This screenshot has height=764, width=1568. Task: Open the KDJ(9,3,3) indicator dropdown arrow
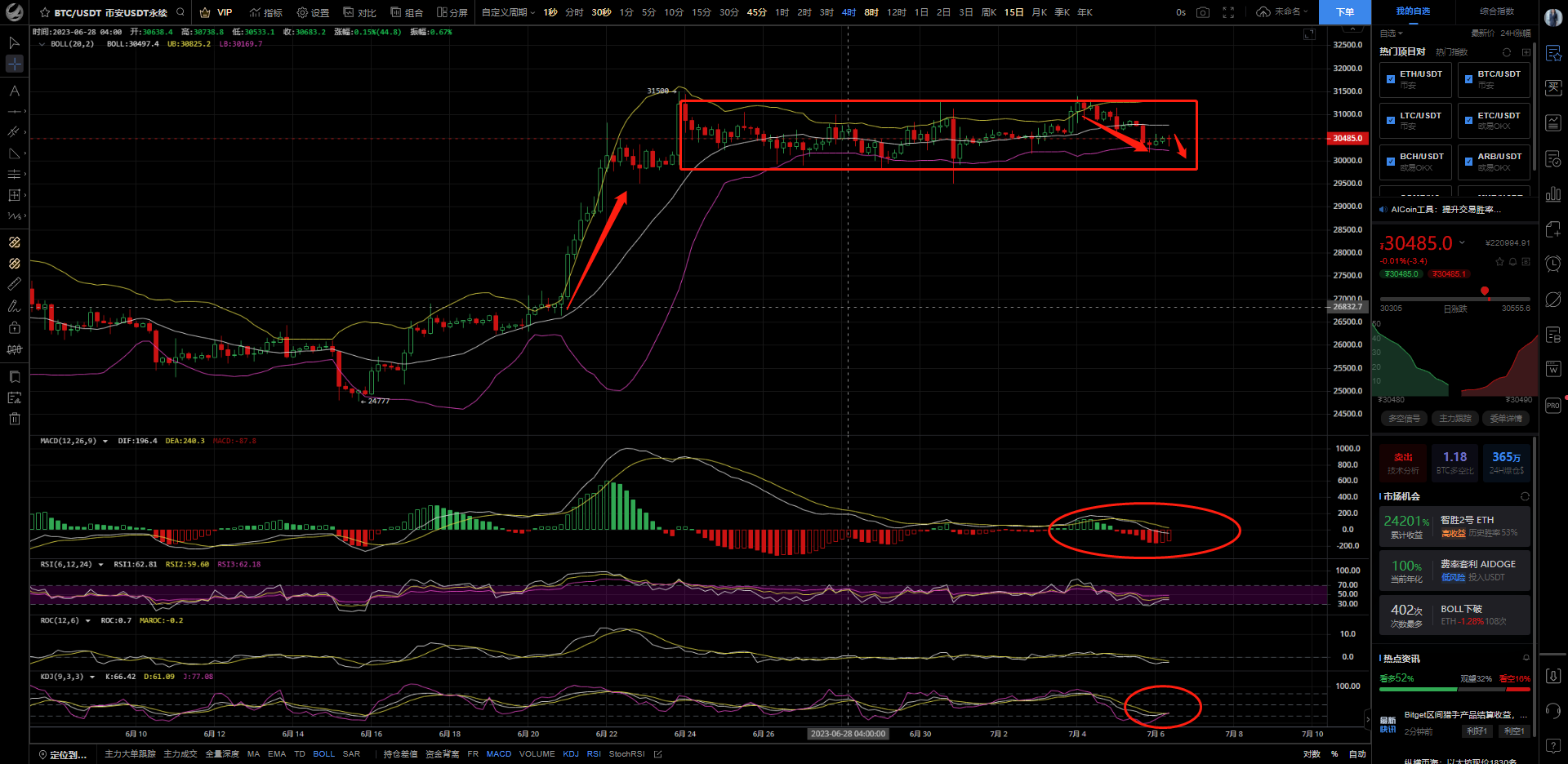[92, 677]
